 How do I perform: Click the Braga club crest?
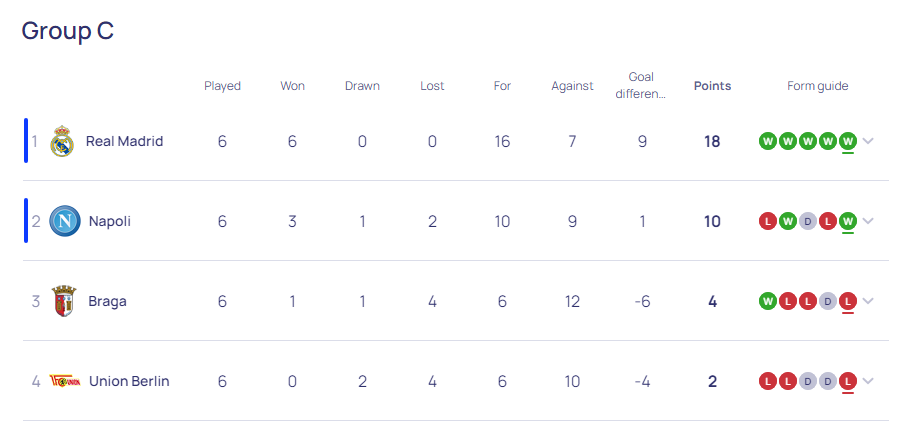tap(64, 301)
